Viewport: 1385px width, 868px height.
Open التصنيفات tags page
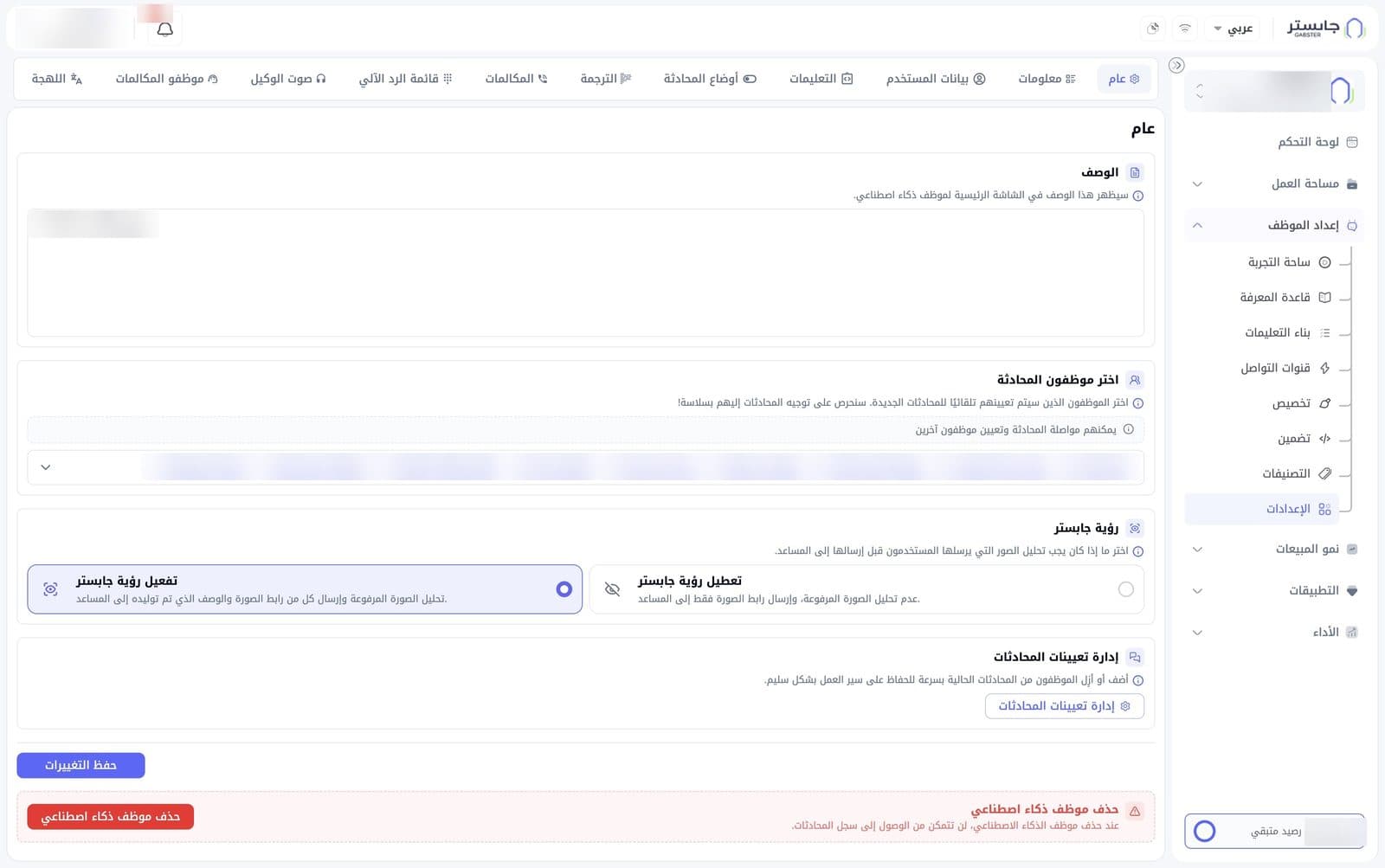[x=1296, y=473]
